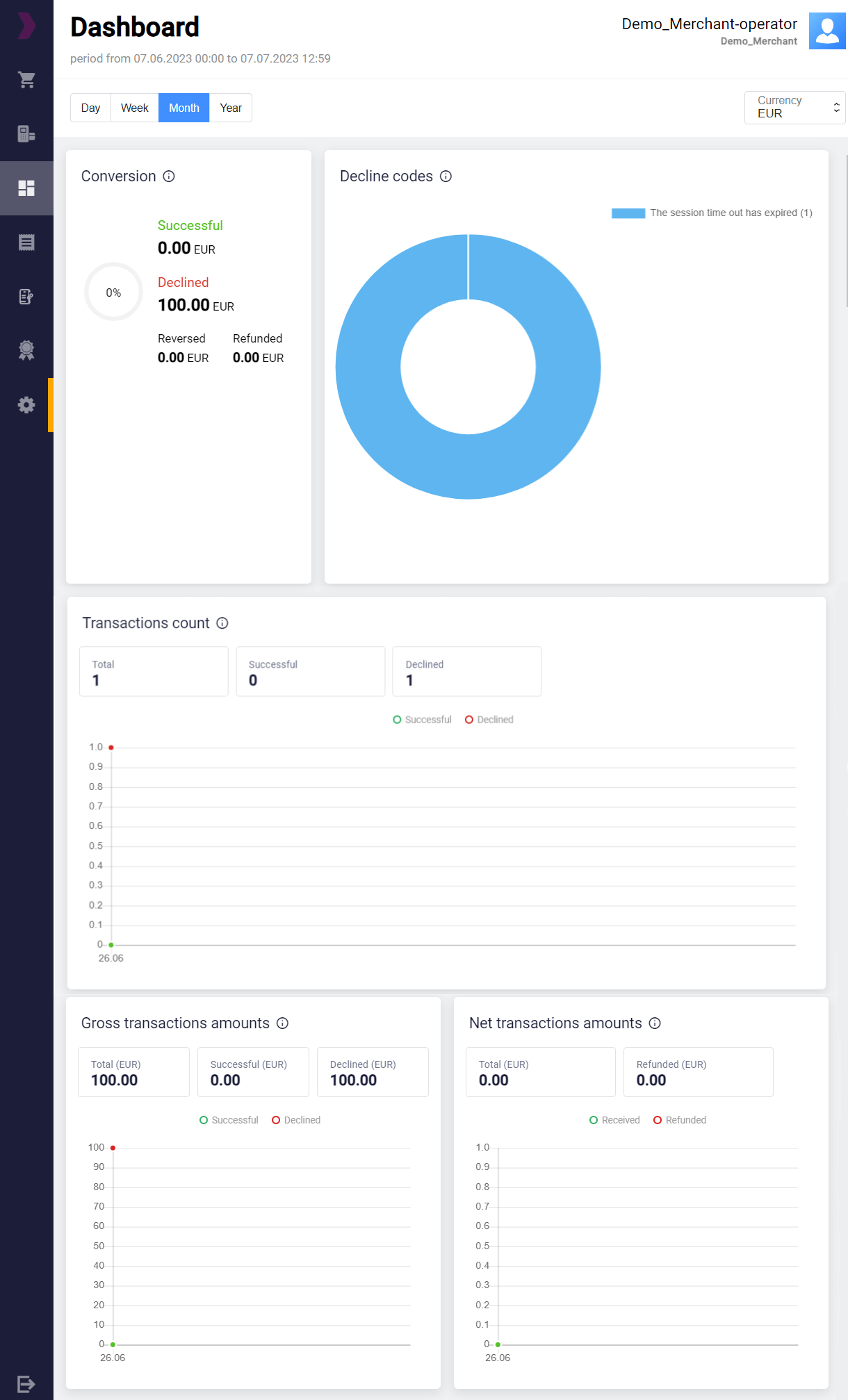The width and height of the screenshot is (848, 1400).
Task: Select the Year period button
Action: point(231,108)
